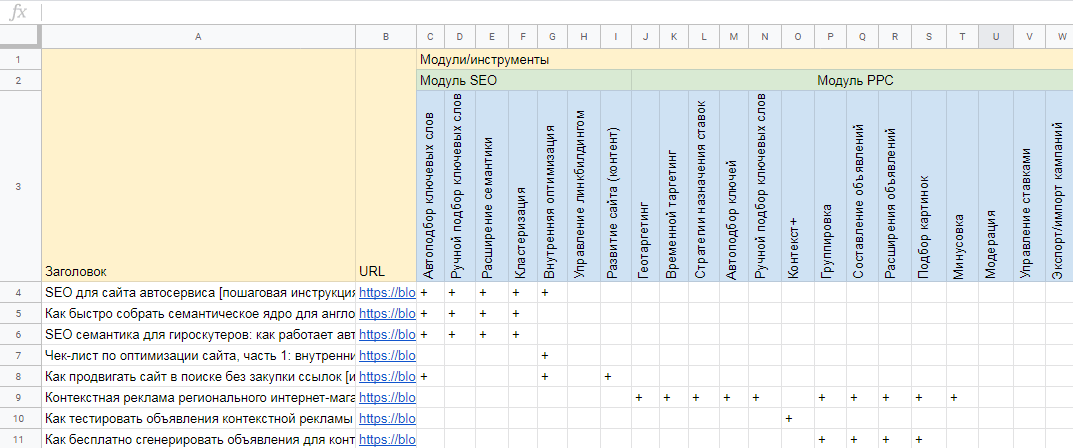Select the 'Контекст+' plus cell in row 10
This screenshot has width=1073, height=448.
point(797,418)
